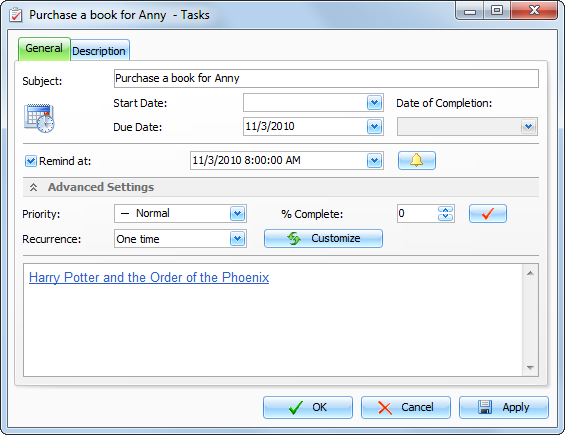
Task: Open the Harry Potter book link
Action: coord(149,278)
